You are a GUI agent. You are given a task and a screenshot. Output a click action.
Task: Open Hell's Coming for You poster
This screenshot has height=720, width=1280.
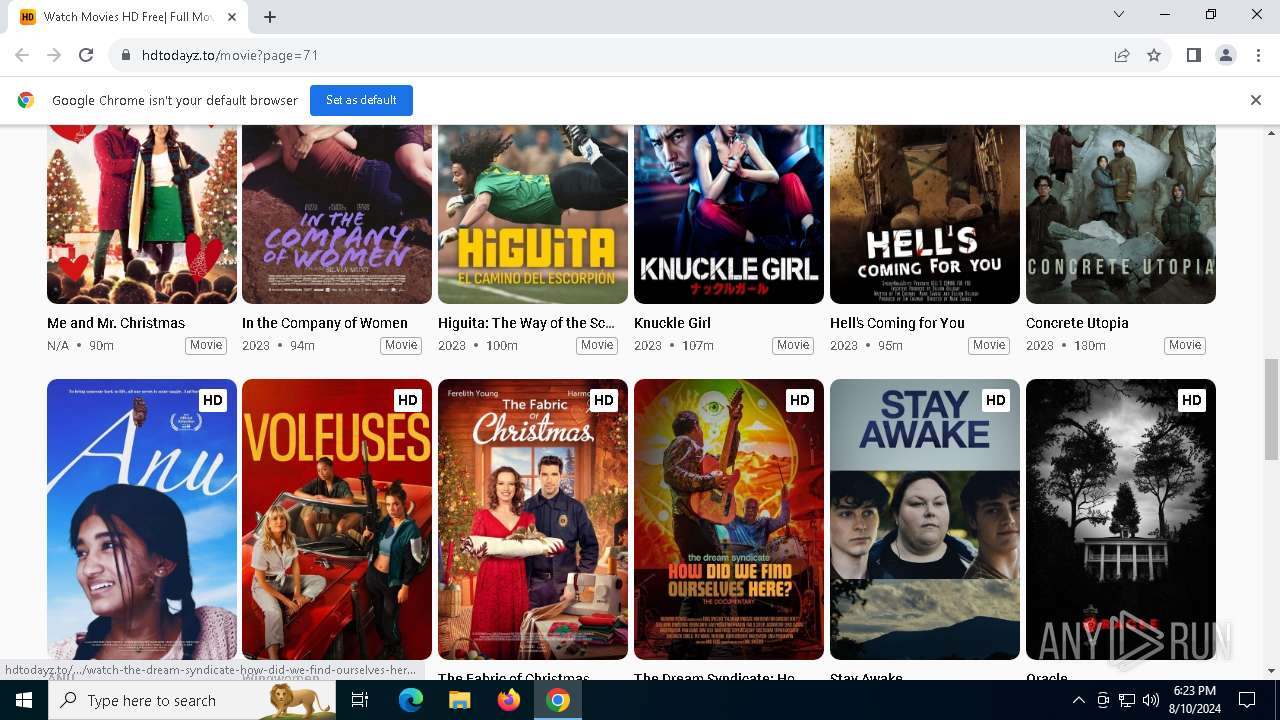click(925, 214)
